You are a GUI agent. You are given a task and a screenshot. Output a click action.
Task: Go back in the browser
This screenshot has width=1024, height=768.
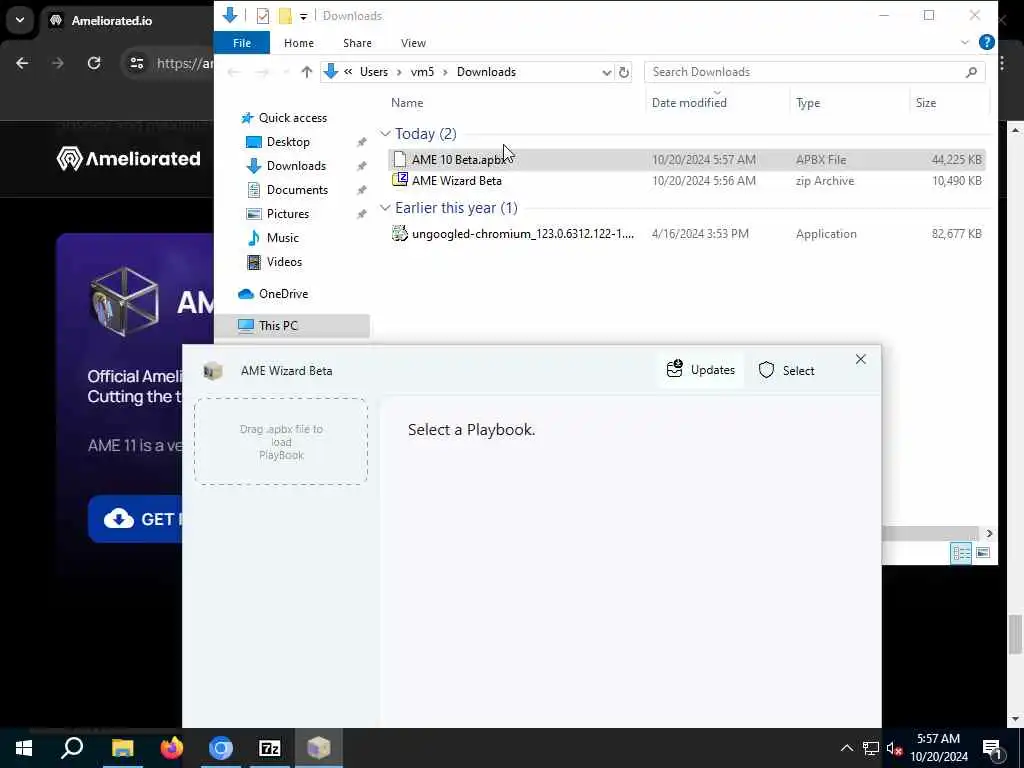[x=22, y=63]
